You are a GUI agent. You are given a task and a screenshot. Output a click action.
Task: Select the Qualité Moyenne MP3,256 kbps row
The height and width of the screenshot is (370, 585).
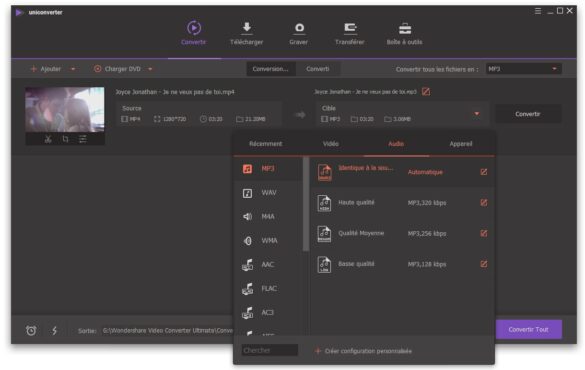(402, 233)
